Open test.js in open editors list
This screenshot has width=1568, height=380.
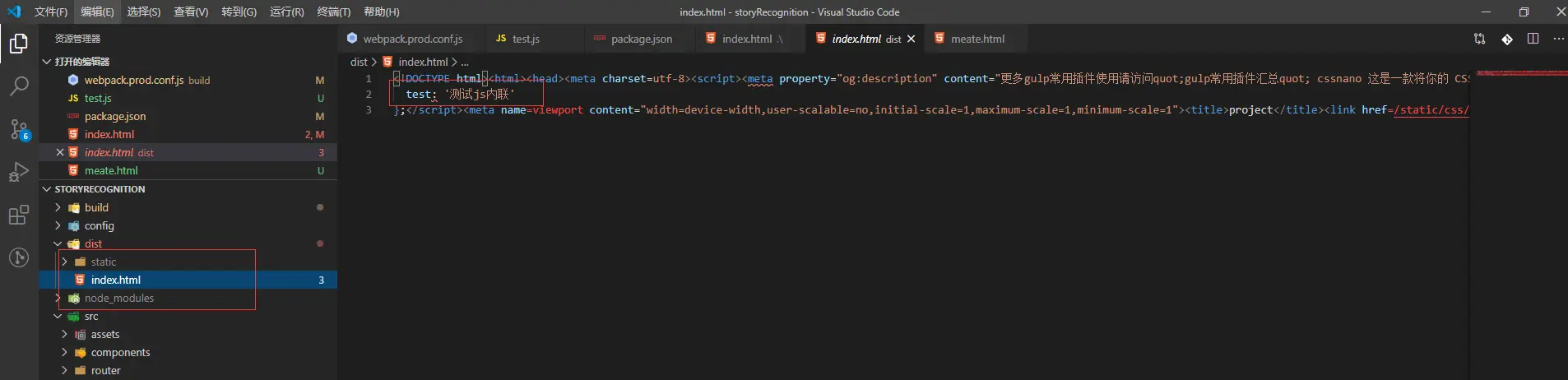(x=188, y=98)
